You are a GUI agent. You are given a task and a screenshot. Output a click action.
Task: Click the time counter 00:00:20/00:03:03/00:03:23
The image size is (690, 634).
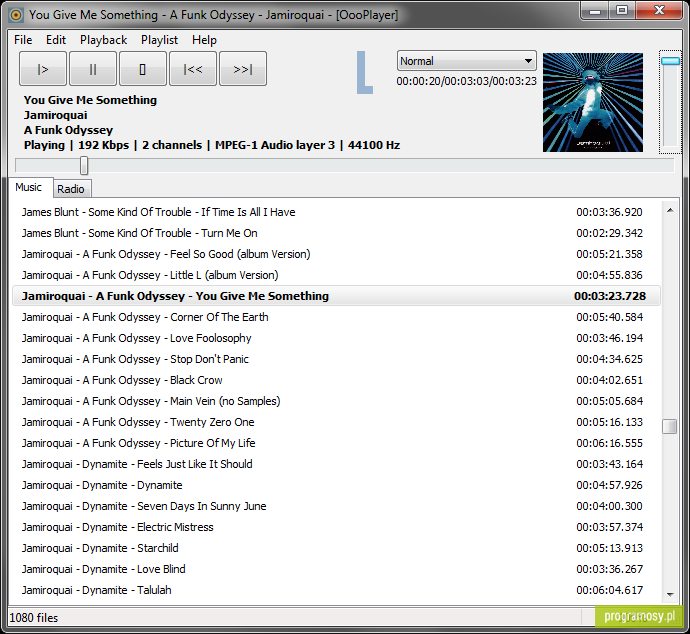click(x=466, y=81)
